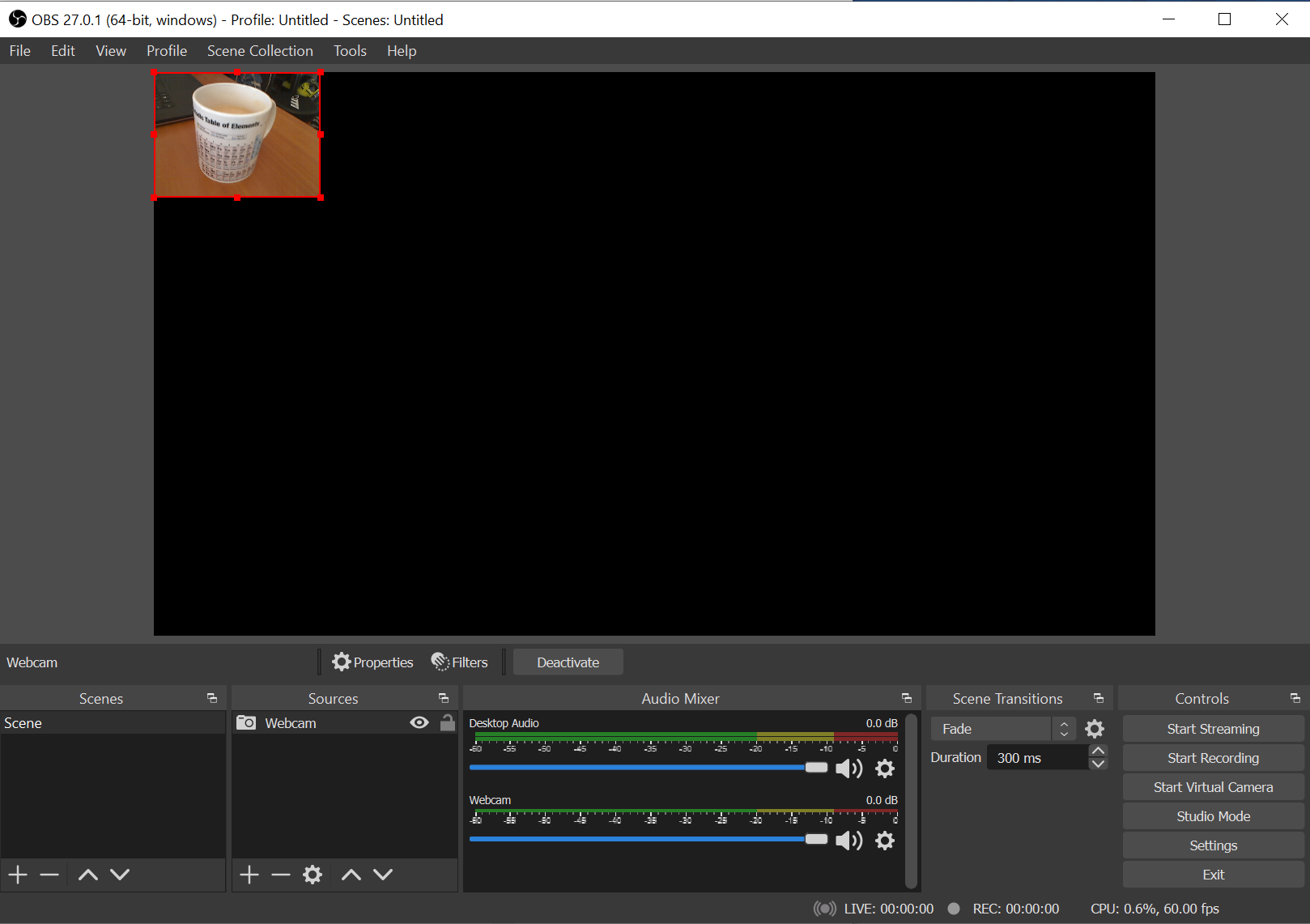This screenshot has width=1310, height=924.
Task: Add a new source with plus icon
Action: pos(249,875)
